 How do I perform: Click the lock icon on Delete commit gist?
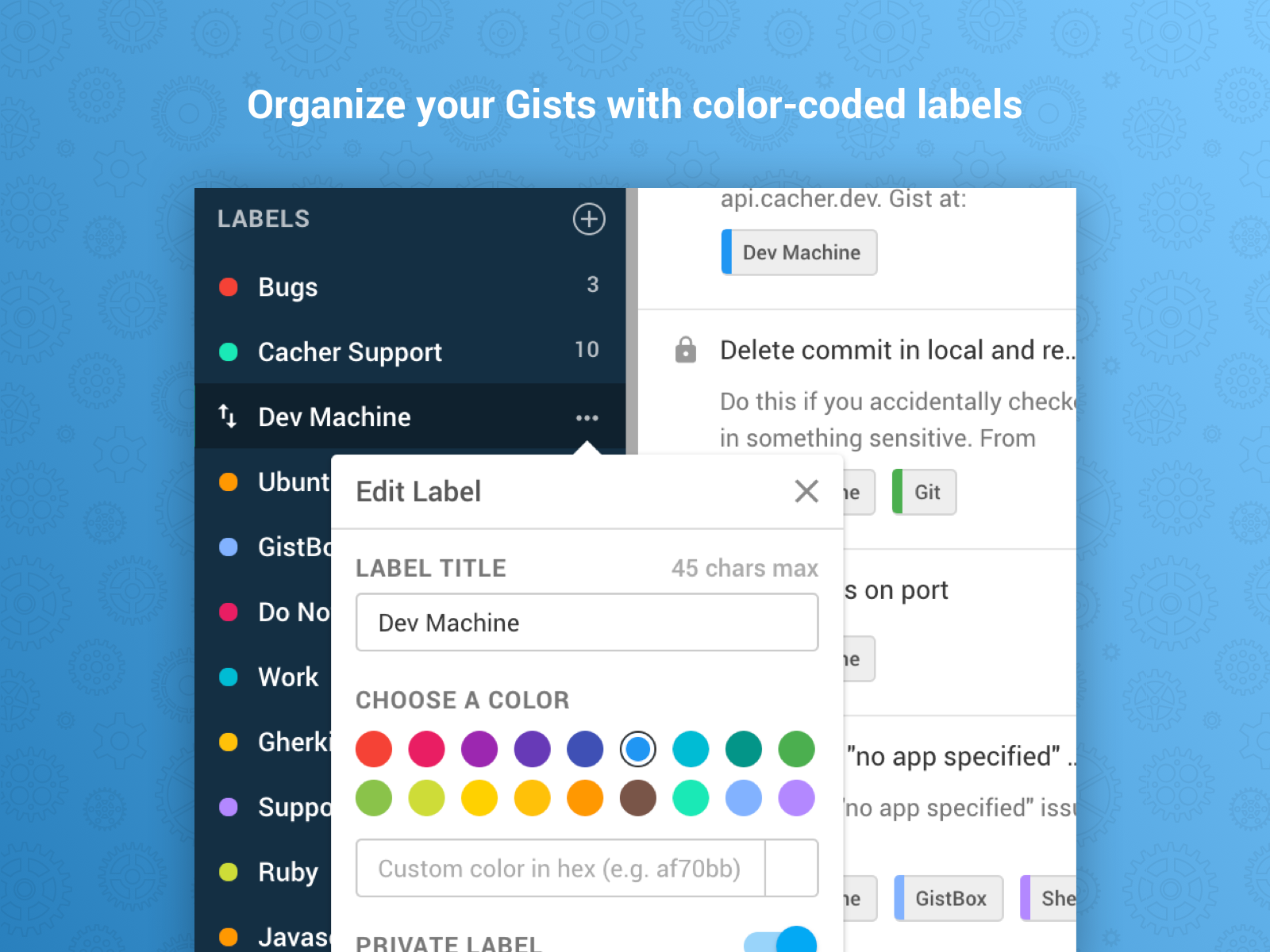(686, 349)
